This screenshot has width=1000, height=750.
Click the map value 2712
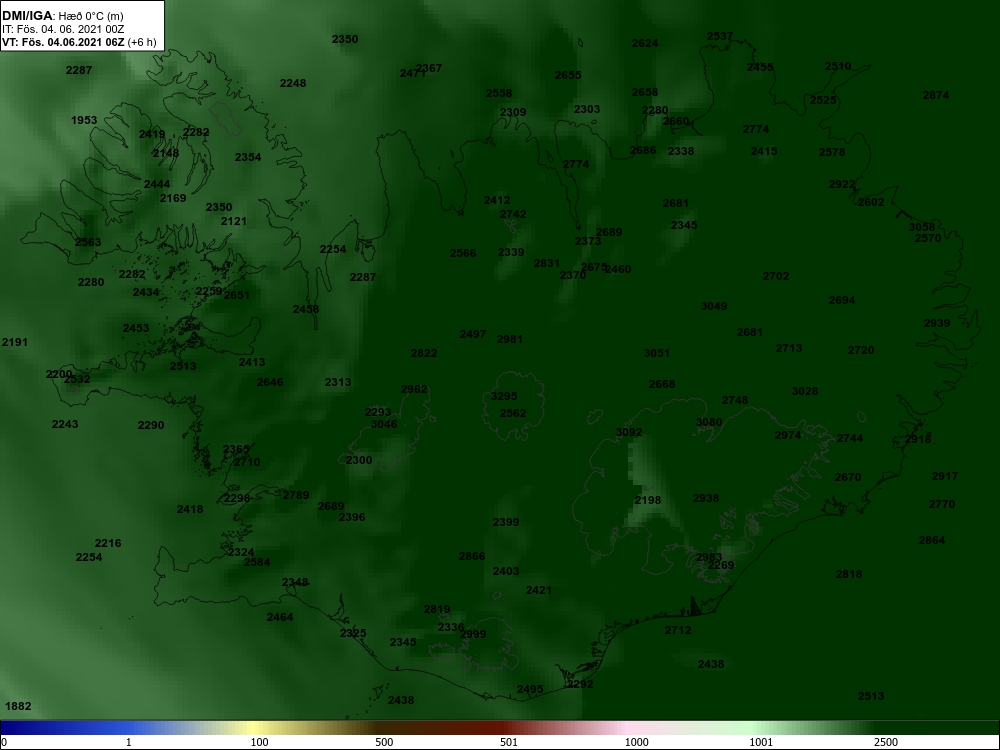click(678, 630)
